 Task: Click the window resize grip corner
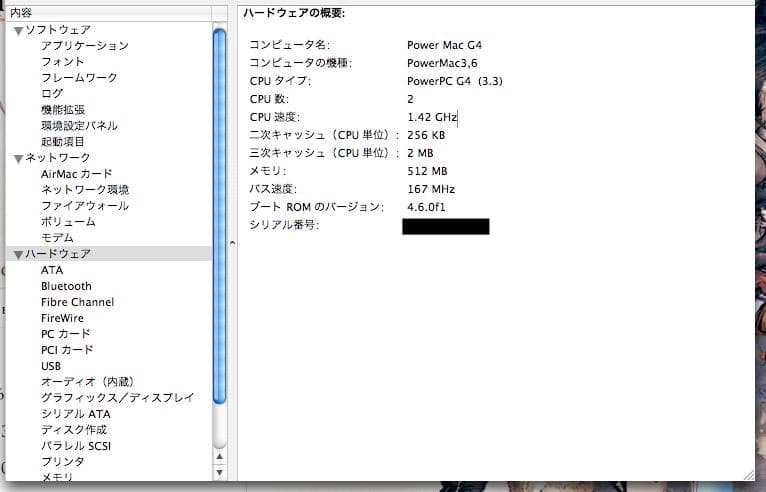(749, 475)
